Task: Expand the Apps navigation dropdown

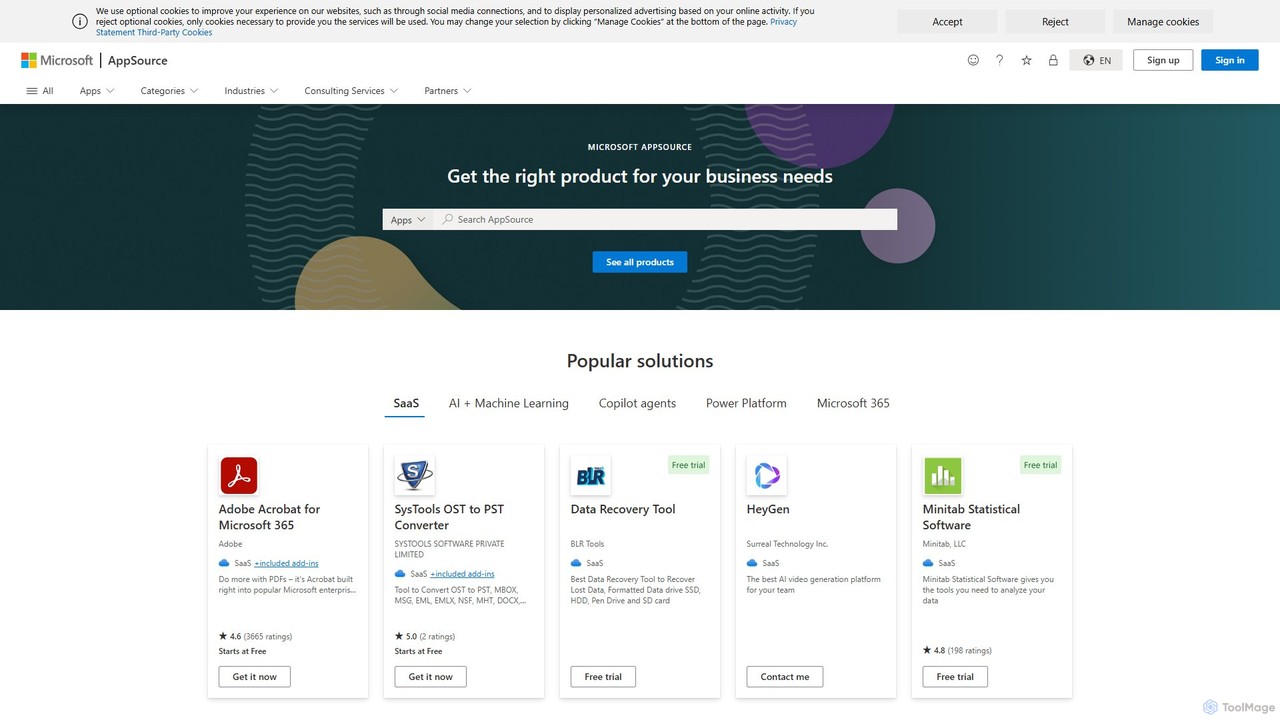Action: point(97,91)
